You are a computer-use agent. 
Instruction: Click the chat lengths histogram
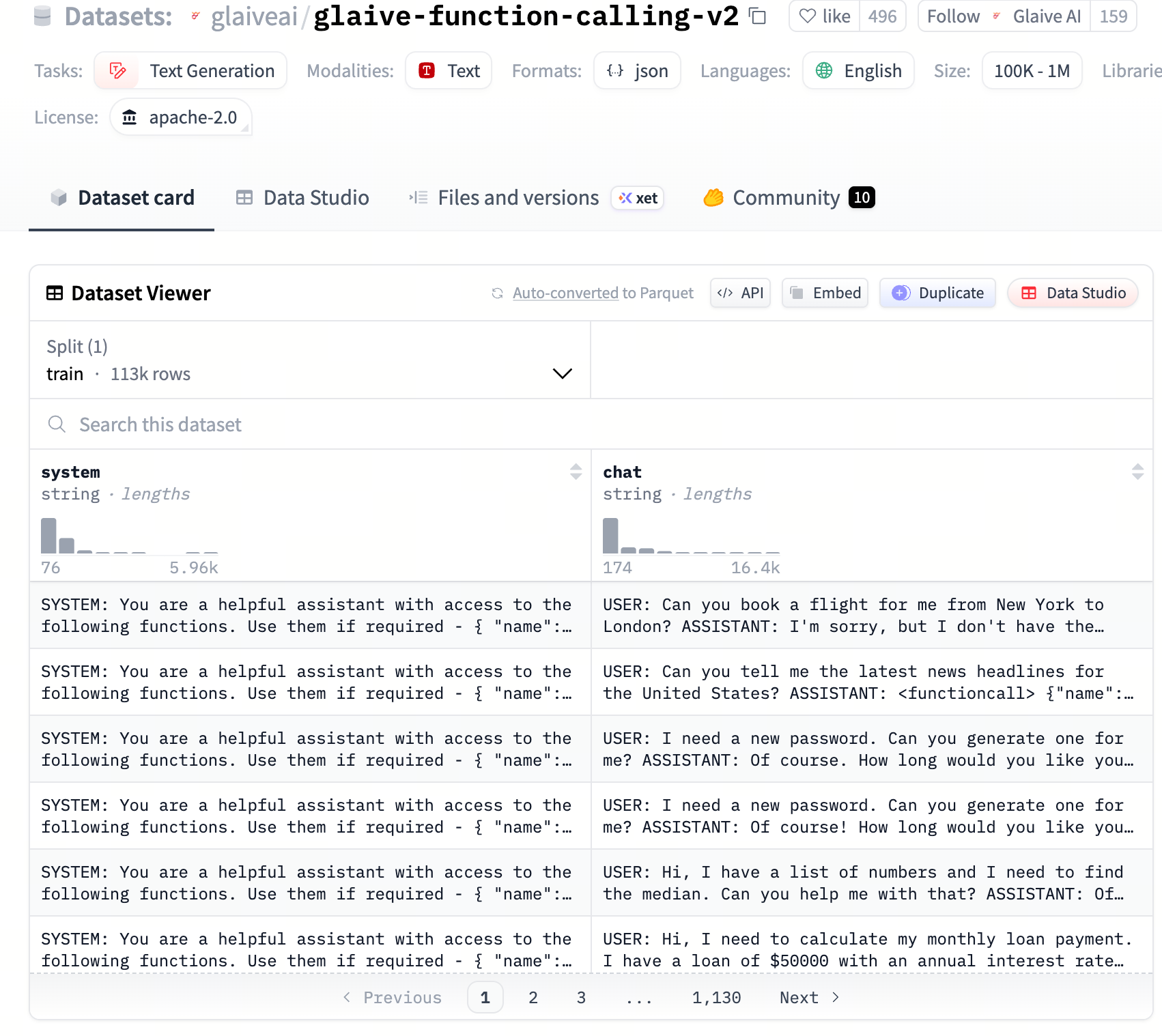[692, 536]
